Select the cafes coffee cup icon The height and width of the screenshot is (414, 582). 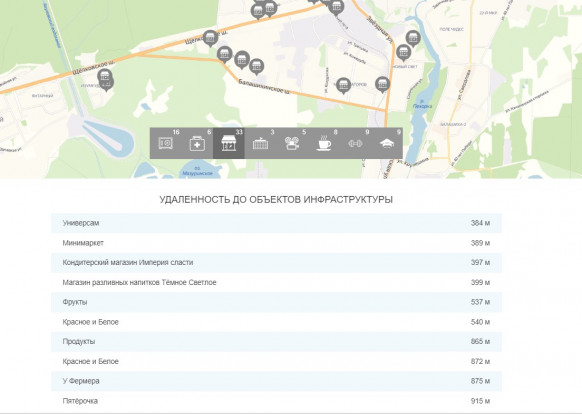(x=324, y=143)
